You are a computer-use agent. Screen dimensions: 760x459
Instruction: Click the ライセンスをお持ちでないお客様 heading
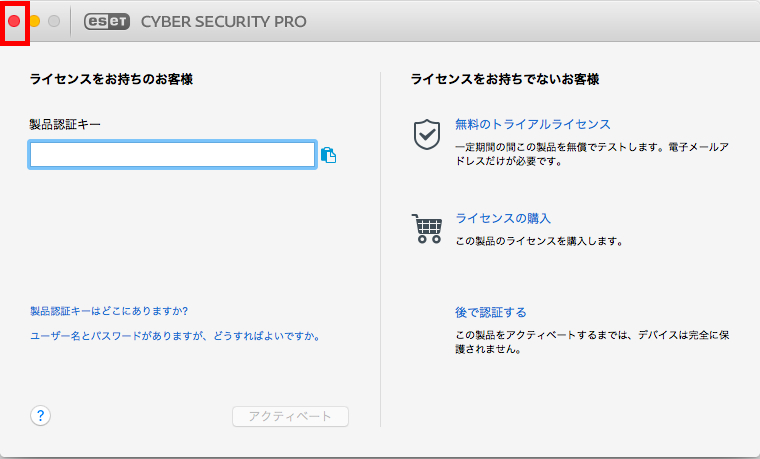(505, 79)
